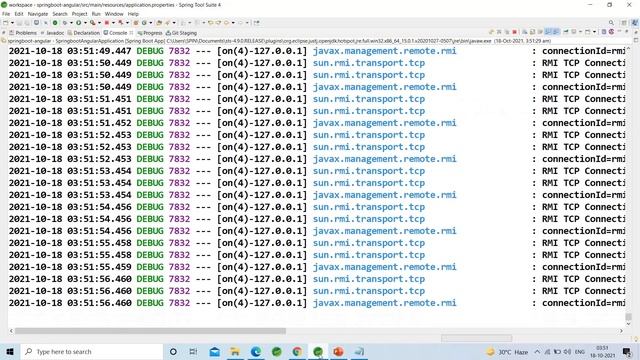Click the log line timestamped 03:51:55.459
This screenshot has width=640, height=360.
317,267
